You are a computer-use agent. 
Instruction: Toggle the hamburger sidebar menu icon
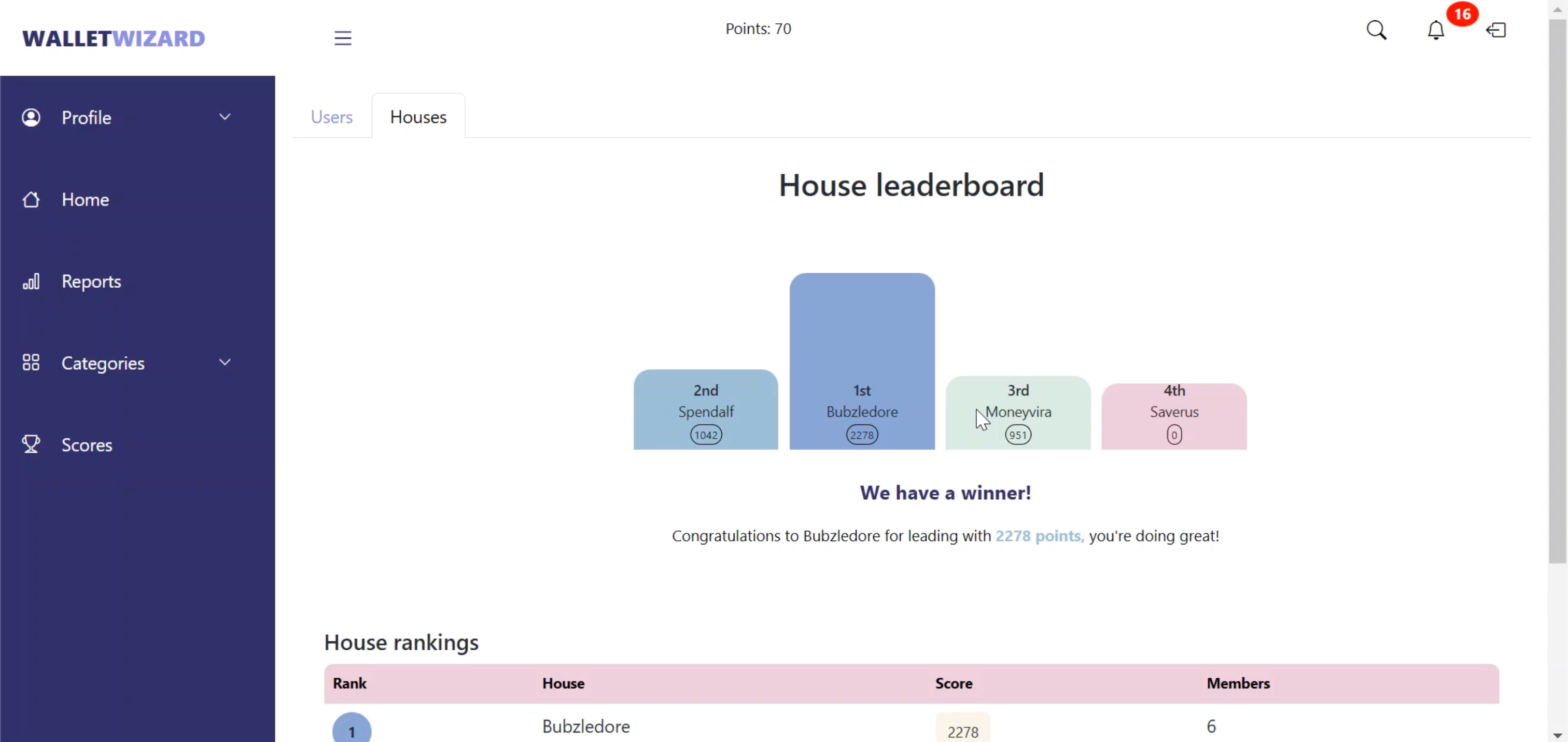(x=343, y=38)
